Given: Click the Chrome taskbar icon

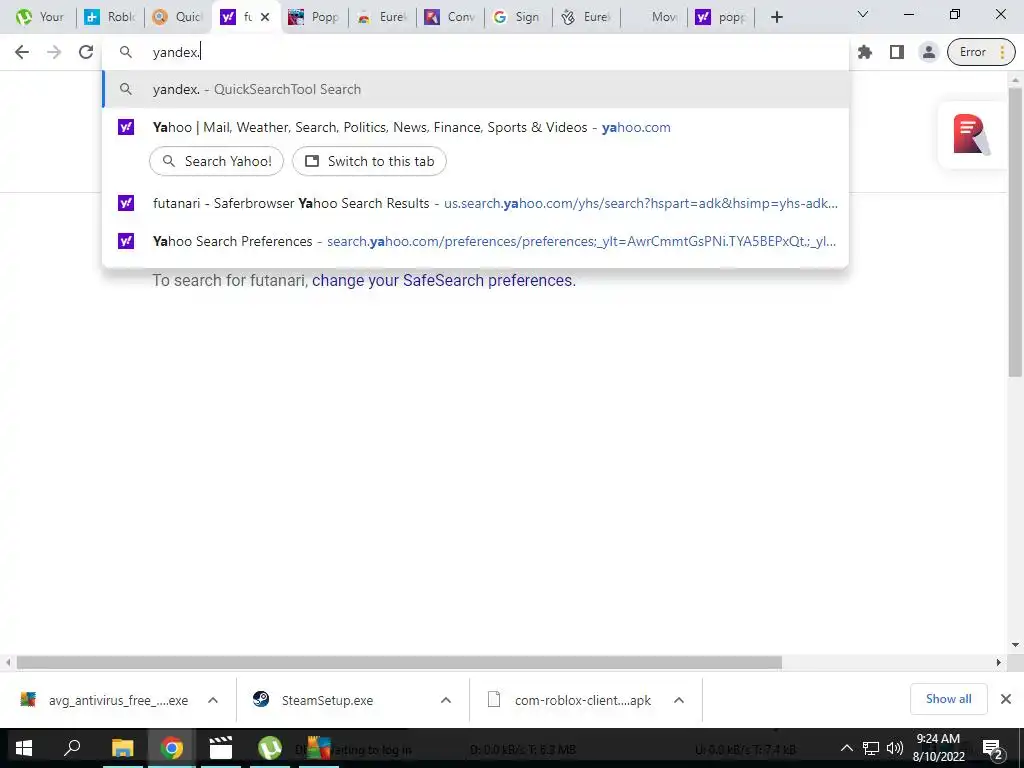Looking at the screenshot, I should click(172, 748).
